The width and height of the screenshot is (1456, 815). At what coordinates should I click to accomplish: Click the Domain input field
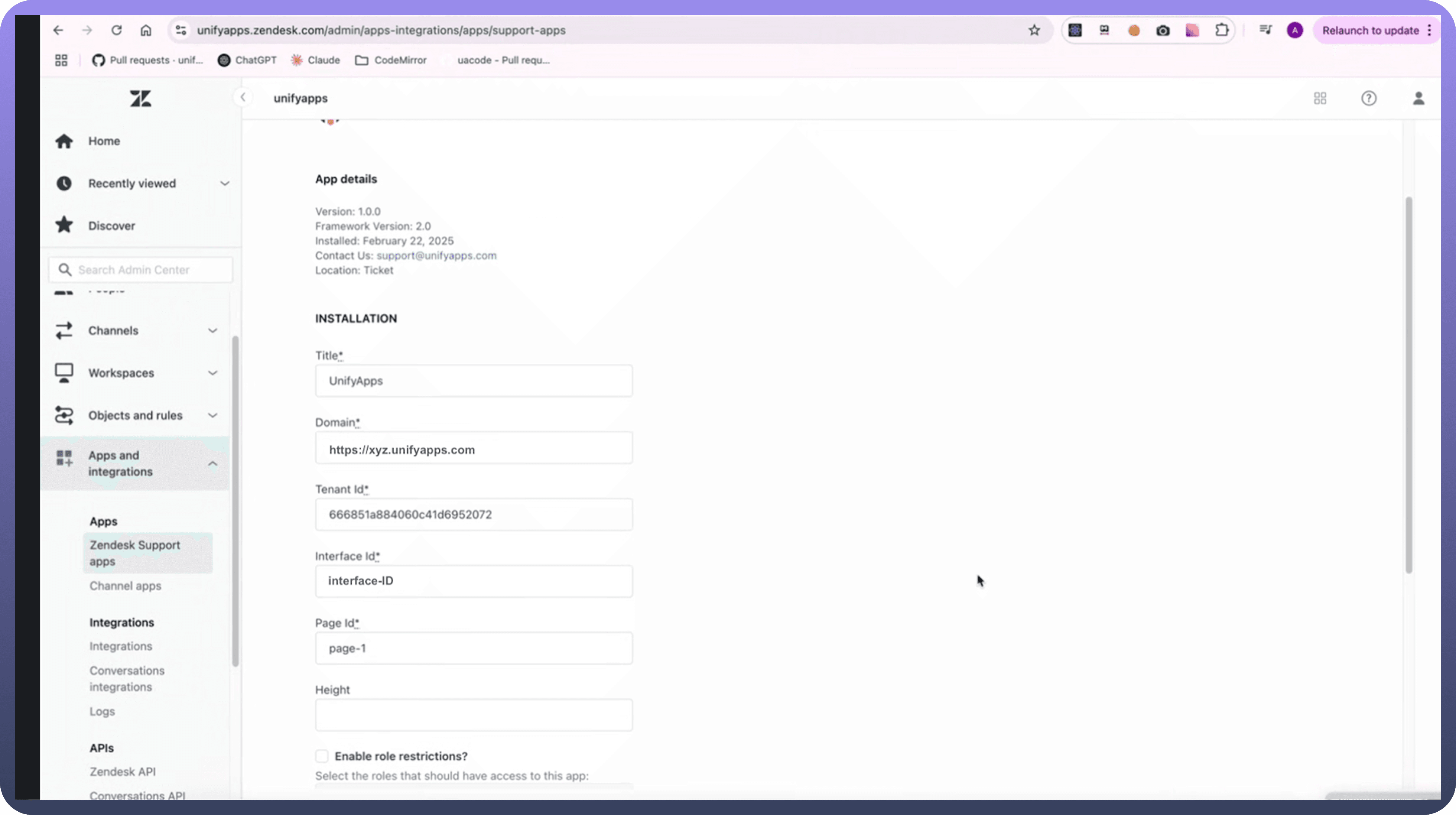(x=474, y=448)
